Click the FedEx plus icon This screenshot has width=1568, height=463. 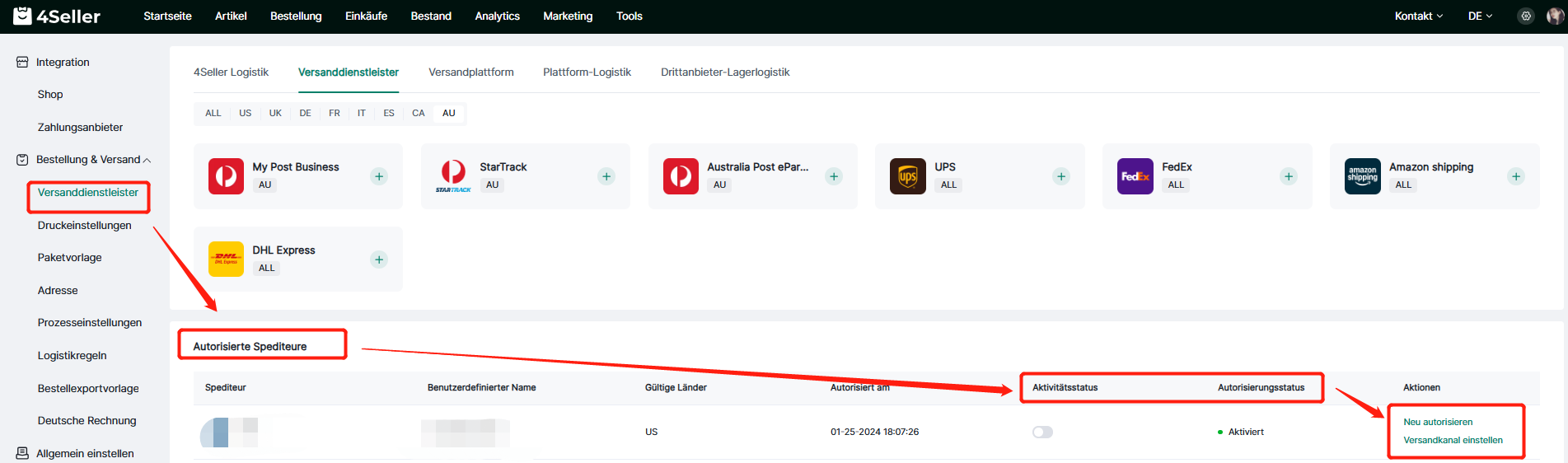click(1289, 176)
